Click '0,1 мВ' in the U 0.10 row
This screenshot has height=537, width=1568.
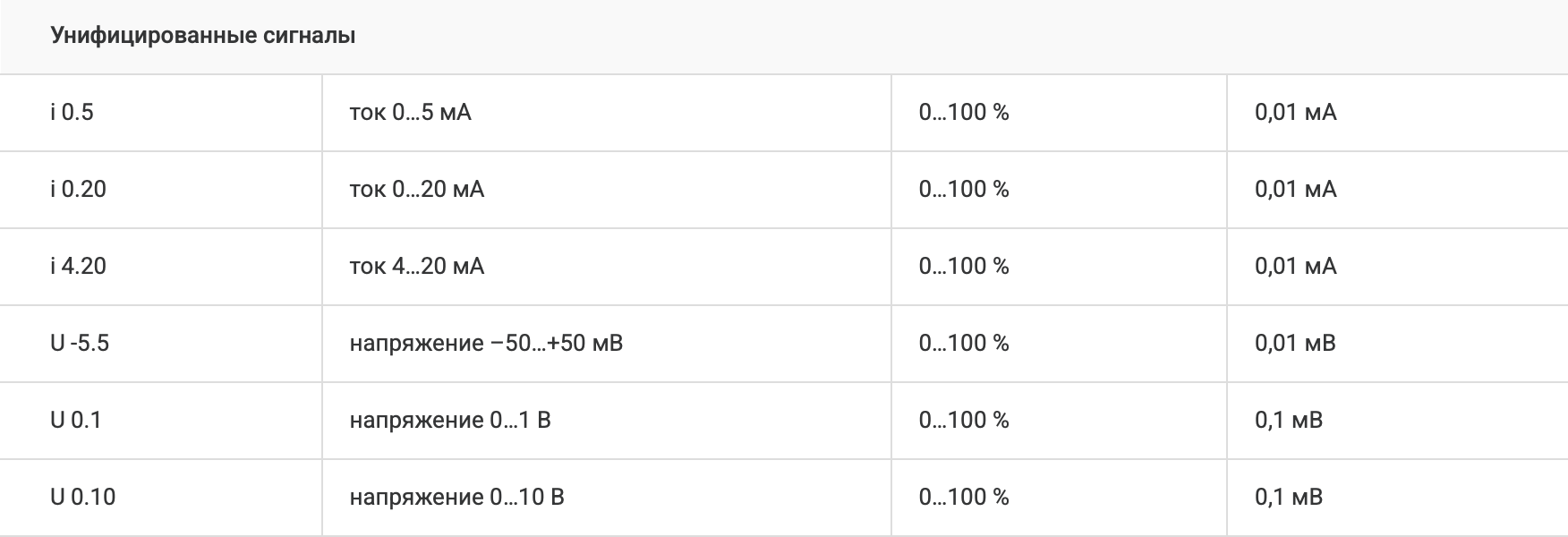coord(1289,498)
